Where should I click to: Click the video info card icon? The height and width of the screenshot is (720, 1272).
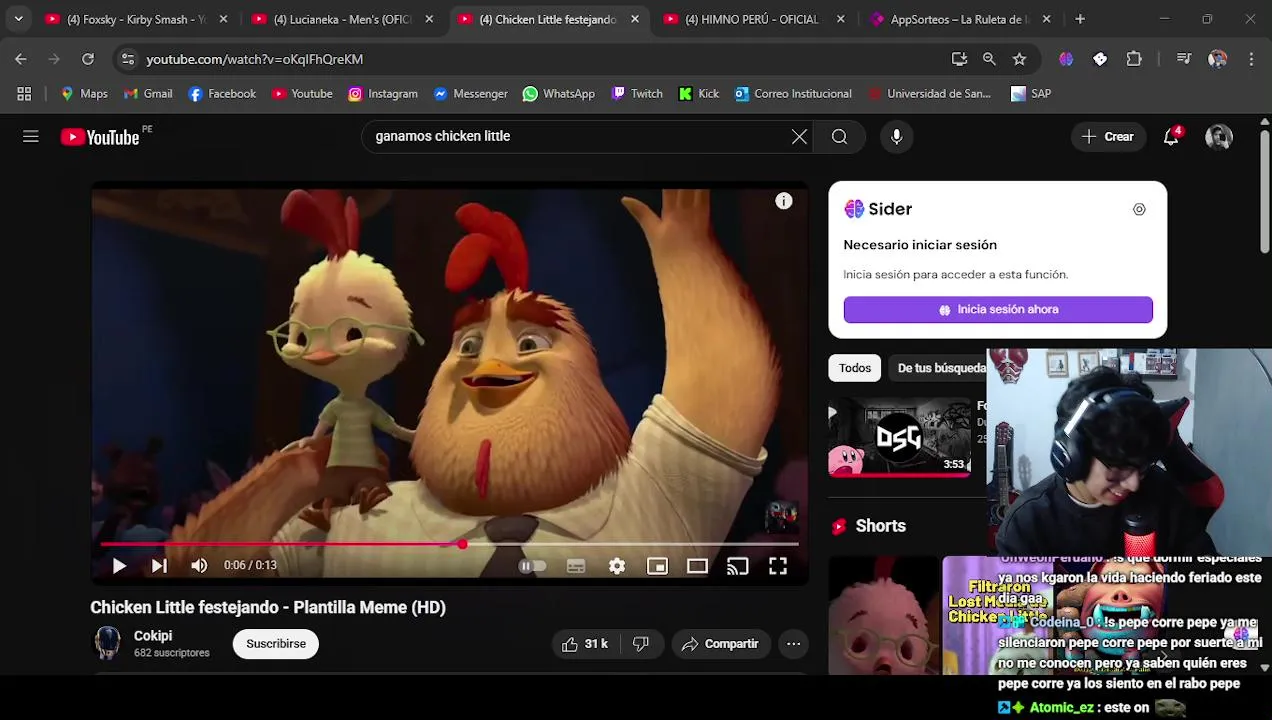tap(784, 201)
